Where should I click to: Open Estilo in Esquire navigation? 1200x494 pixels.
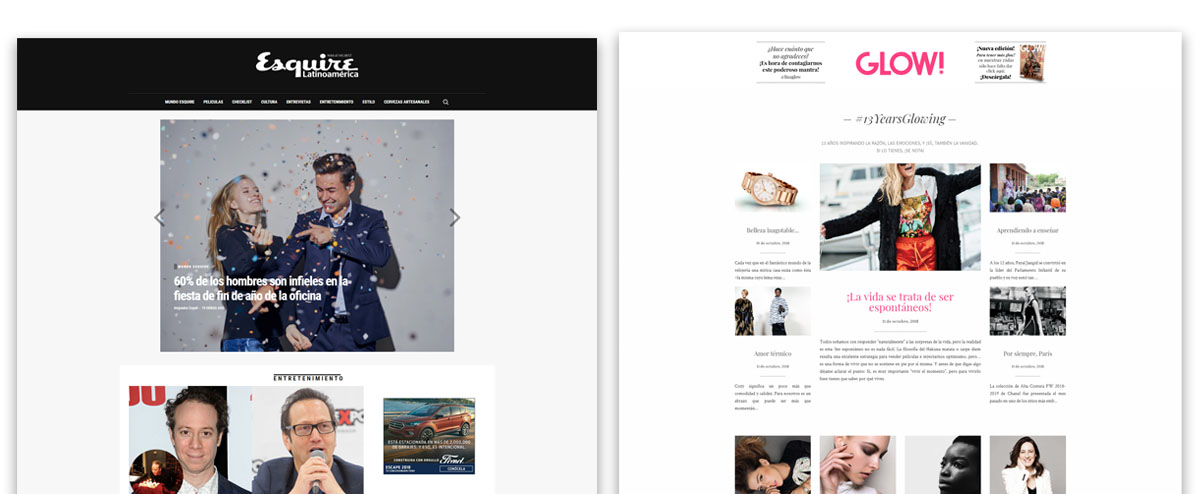(x=369, y=102)
